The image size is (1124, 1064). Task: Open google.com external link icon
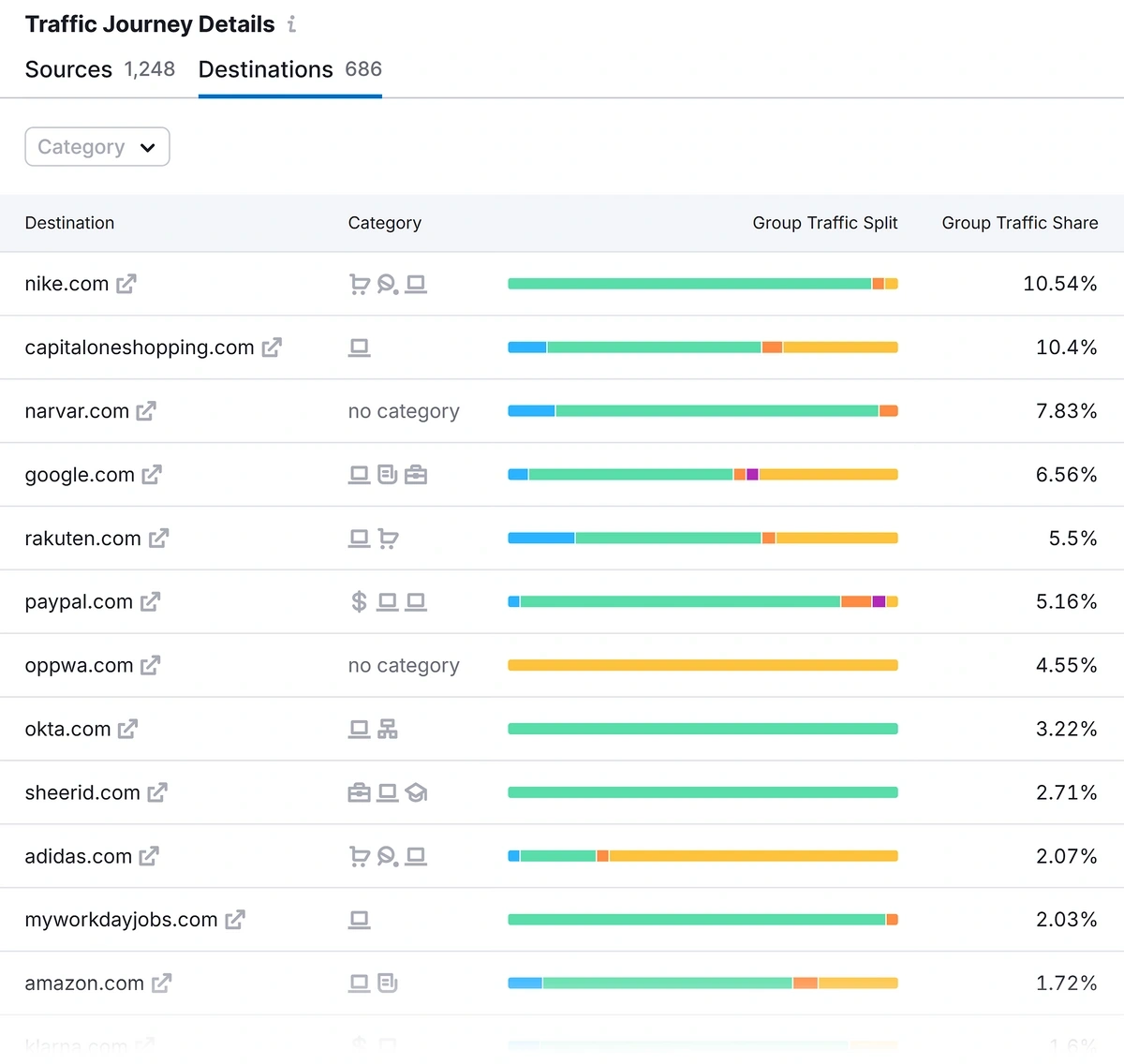(x=152, y=475)
